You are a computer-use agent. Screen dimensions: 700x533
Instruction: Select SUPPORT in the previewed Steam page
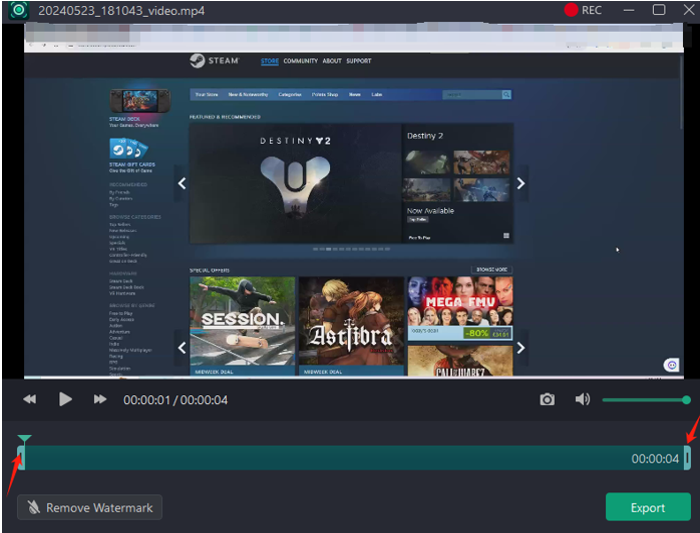(358, 61)
